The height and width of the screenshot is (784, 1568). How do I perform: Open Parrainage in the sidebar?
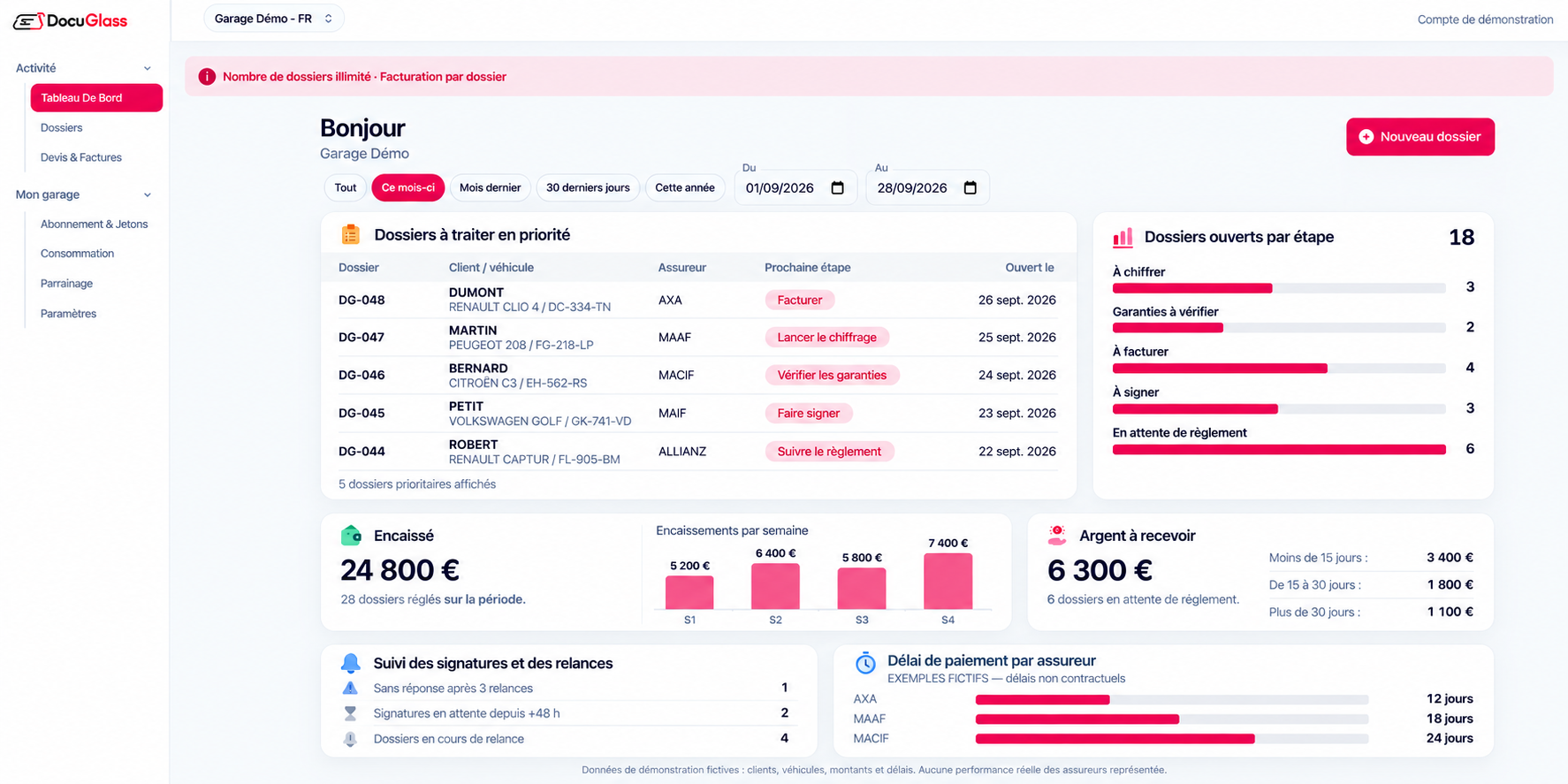point(66,284)
